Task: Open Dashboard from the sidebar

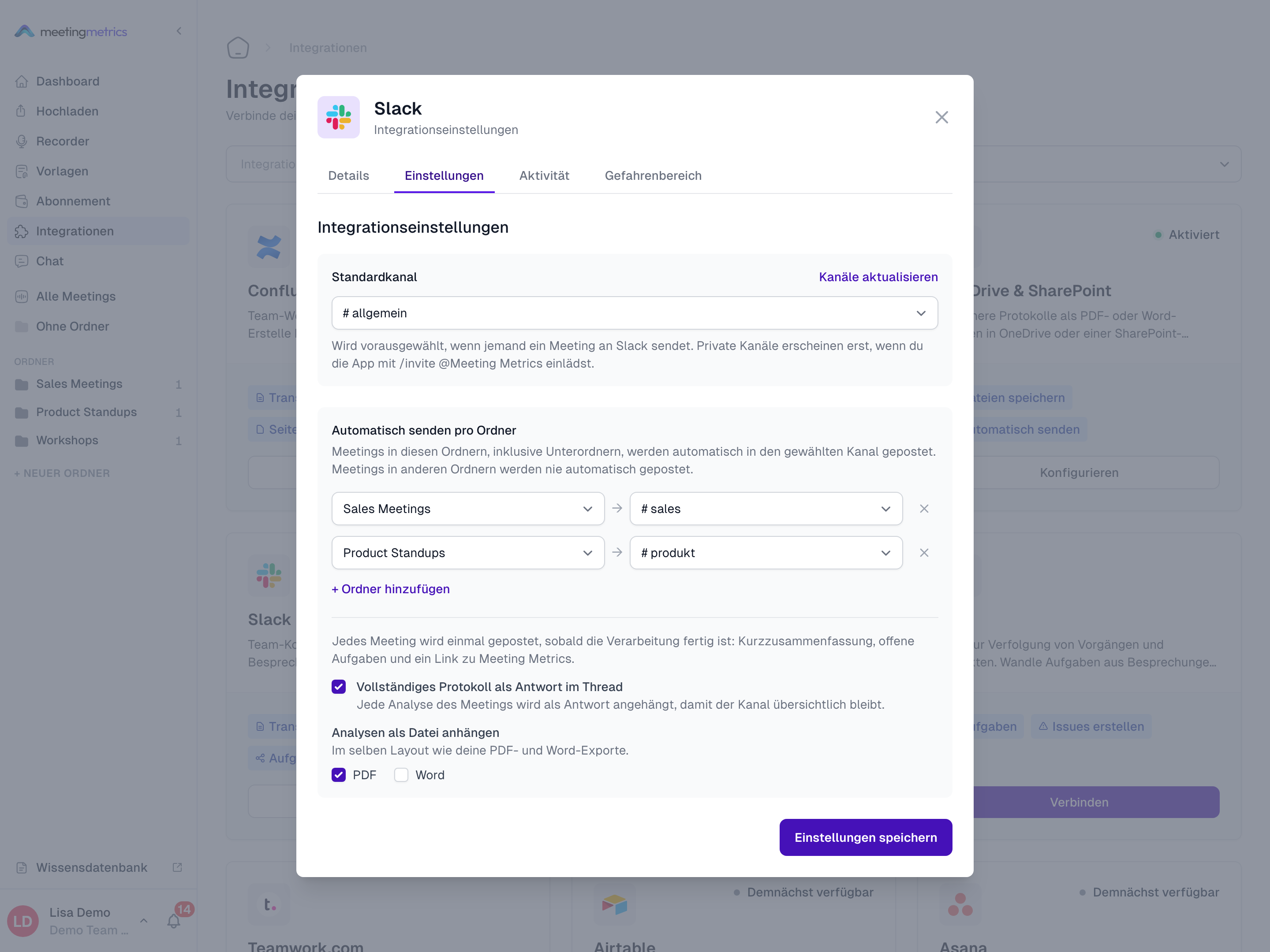Action: click(98, 82)
